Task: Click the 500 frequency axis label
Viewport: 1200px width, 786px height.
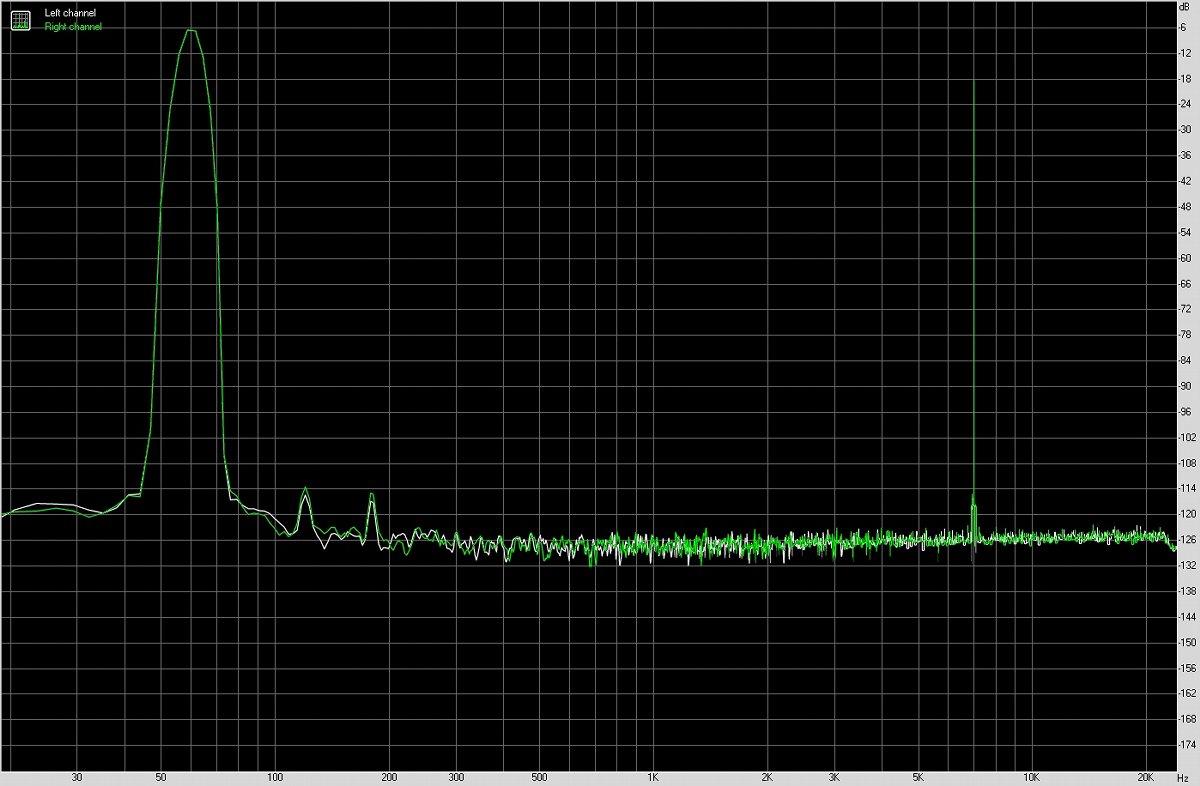Action: [x=539, y=777]
